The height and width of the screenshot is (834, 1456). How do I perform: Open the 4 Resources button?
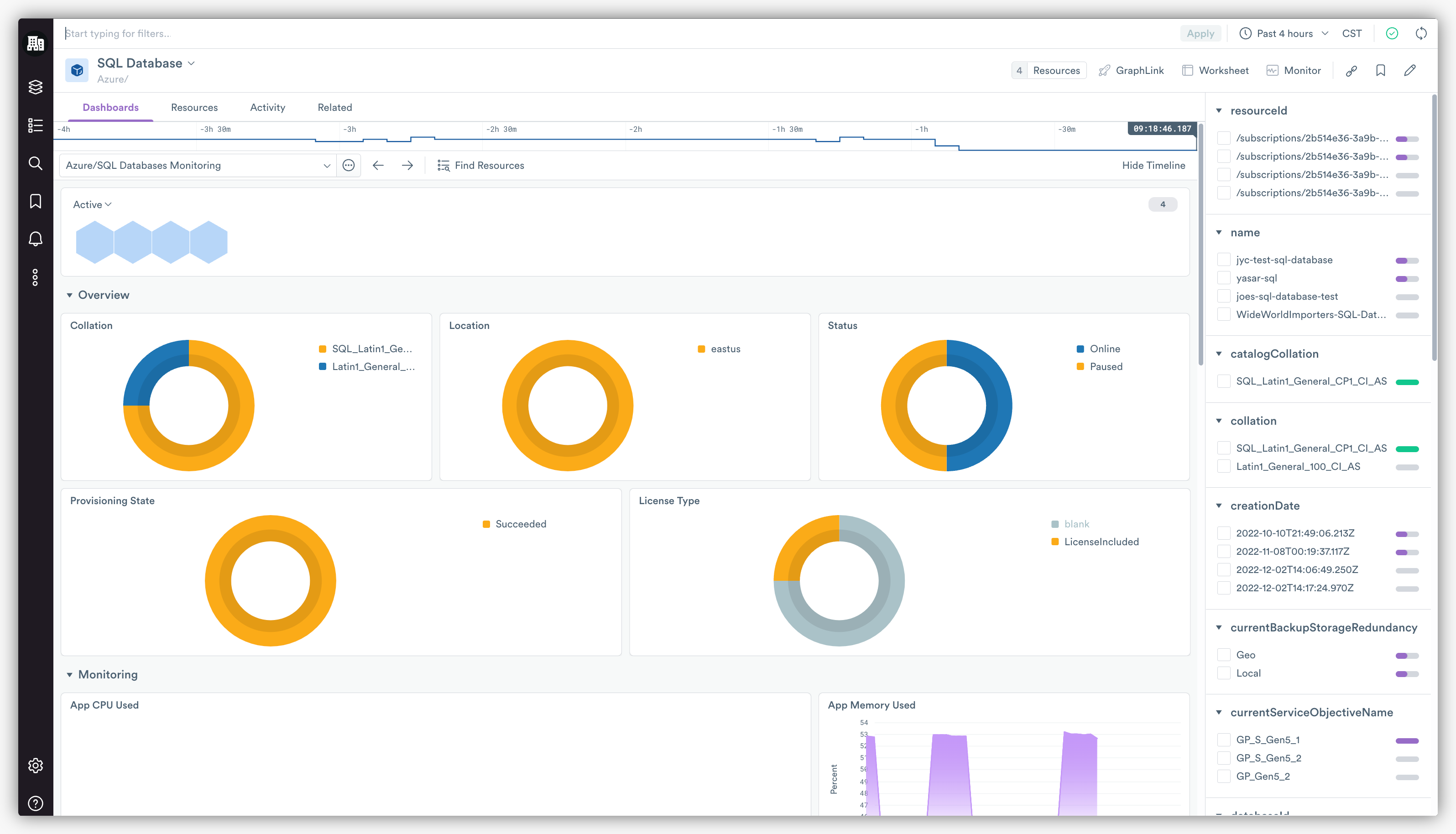(x=1048, y=70)
